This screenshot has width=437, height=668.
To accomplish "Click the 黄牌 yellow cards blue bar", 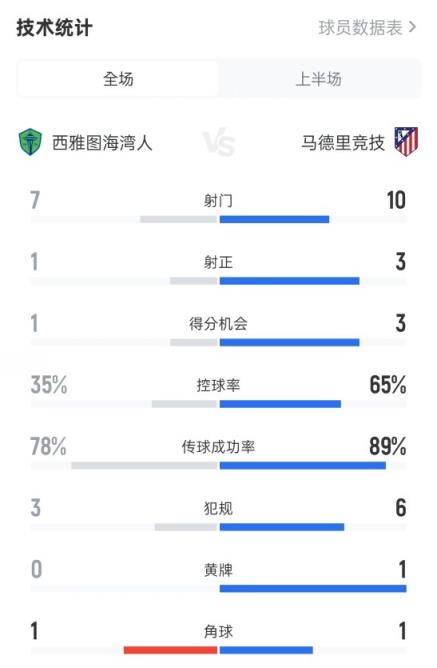I will pyautogui.click(x=313, y=589).
